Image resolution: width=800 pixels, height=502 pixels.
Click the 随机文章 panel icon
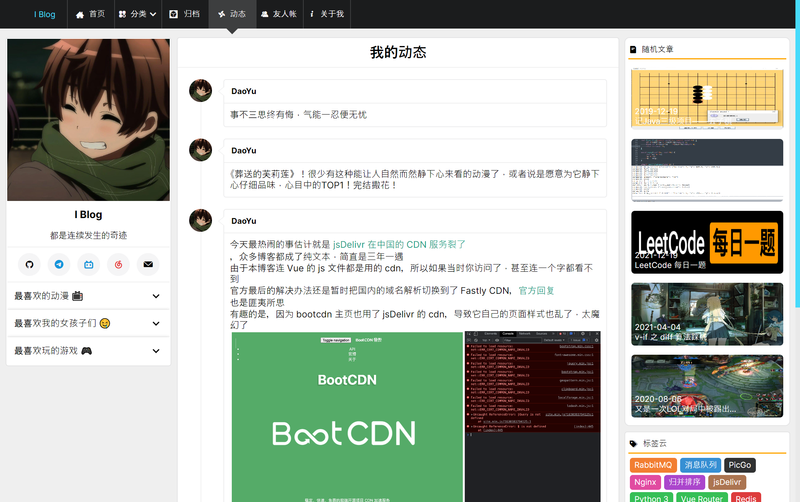click(633, 49)
